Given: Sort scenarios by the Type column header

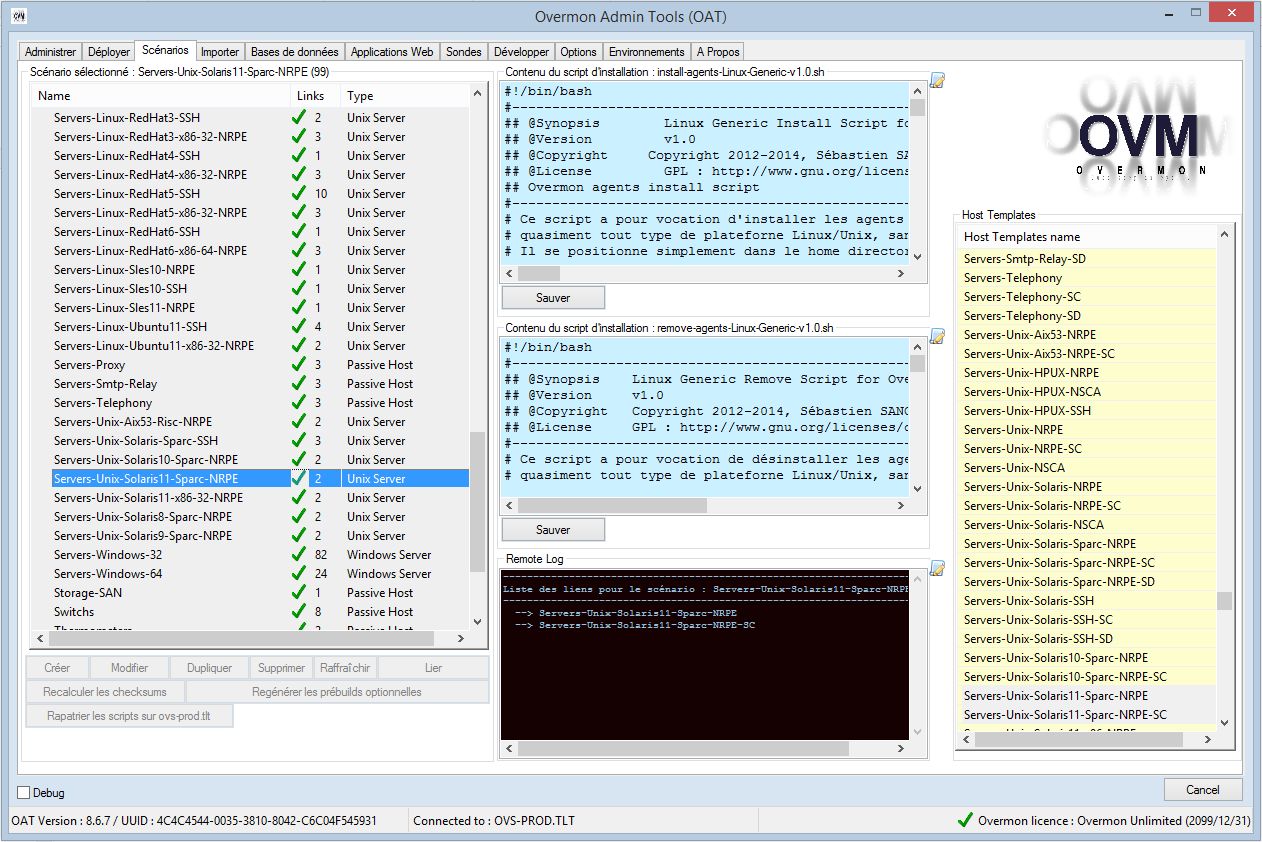Looking at the screenshot, I should pos(405,96).
